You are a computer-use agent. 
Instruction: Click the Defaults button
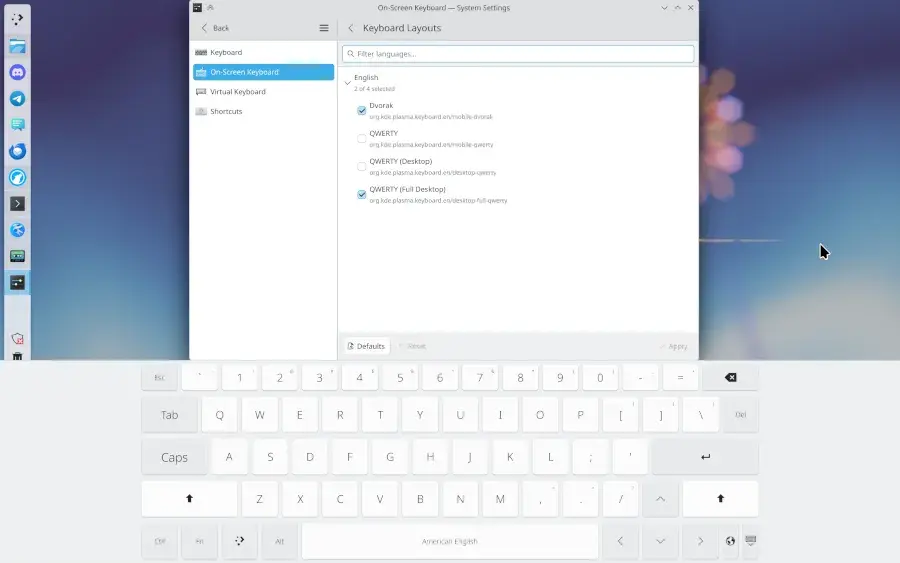pyautogui.click(x=366, y=346)
